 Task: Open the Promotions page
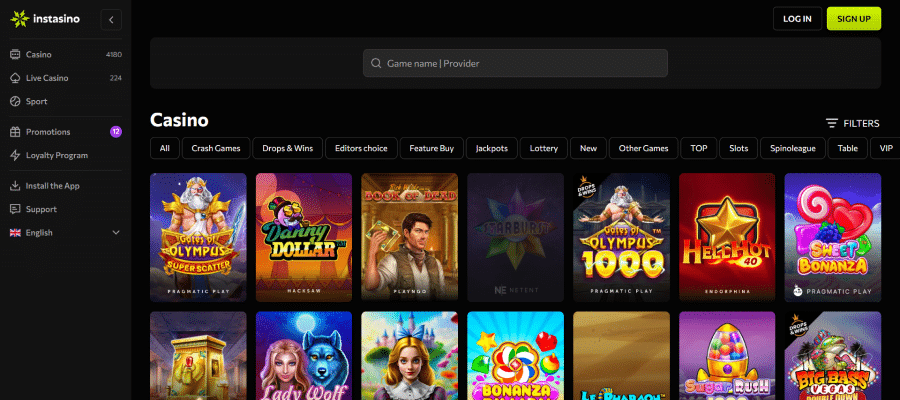click(65, 132)
